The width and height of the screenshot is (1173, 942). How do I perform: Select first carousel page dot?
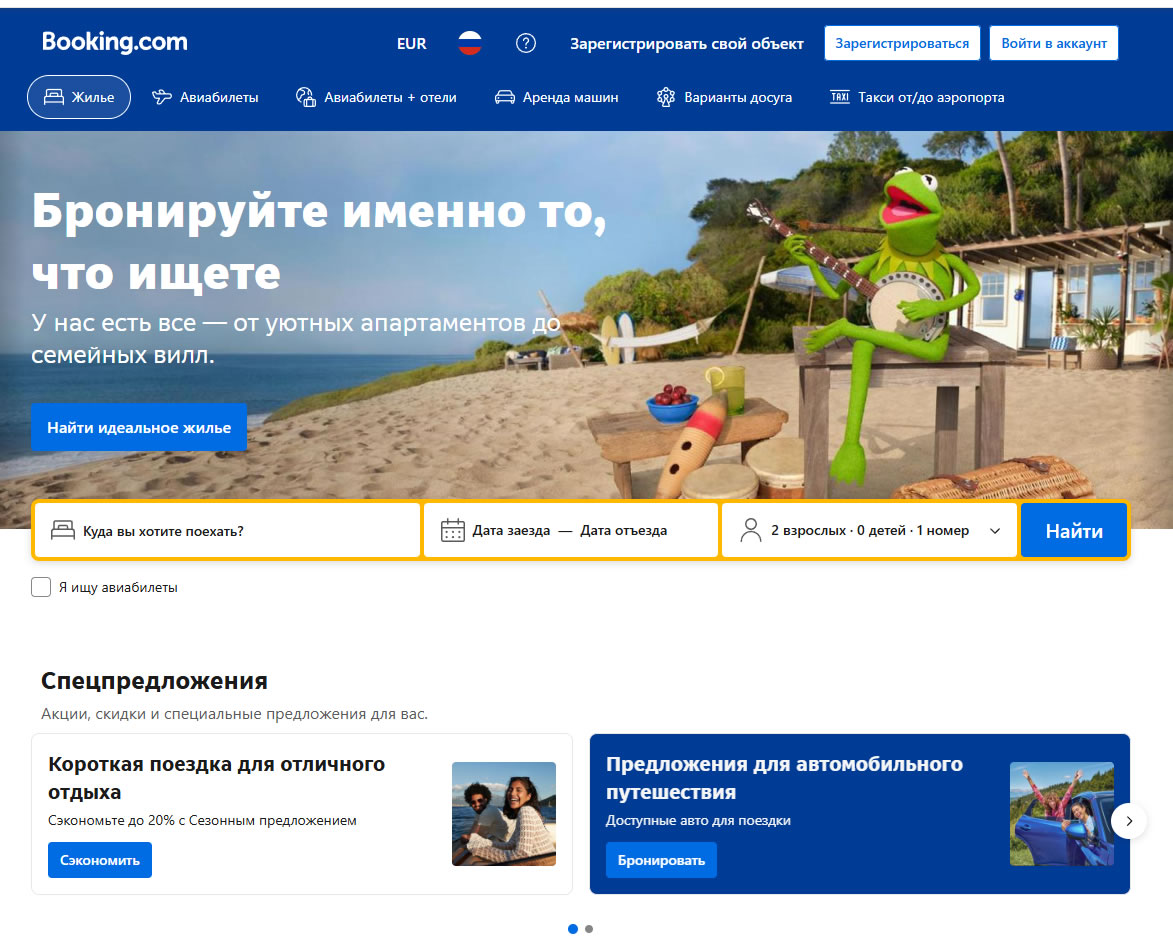(573, 929)
